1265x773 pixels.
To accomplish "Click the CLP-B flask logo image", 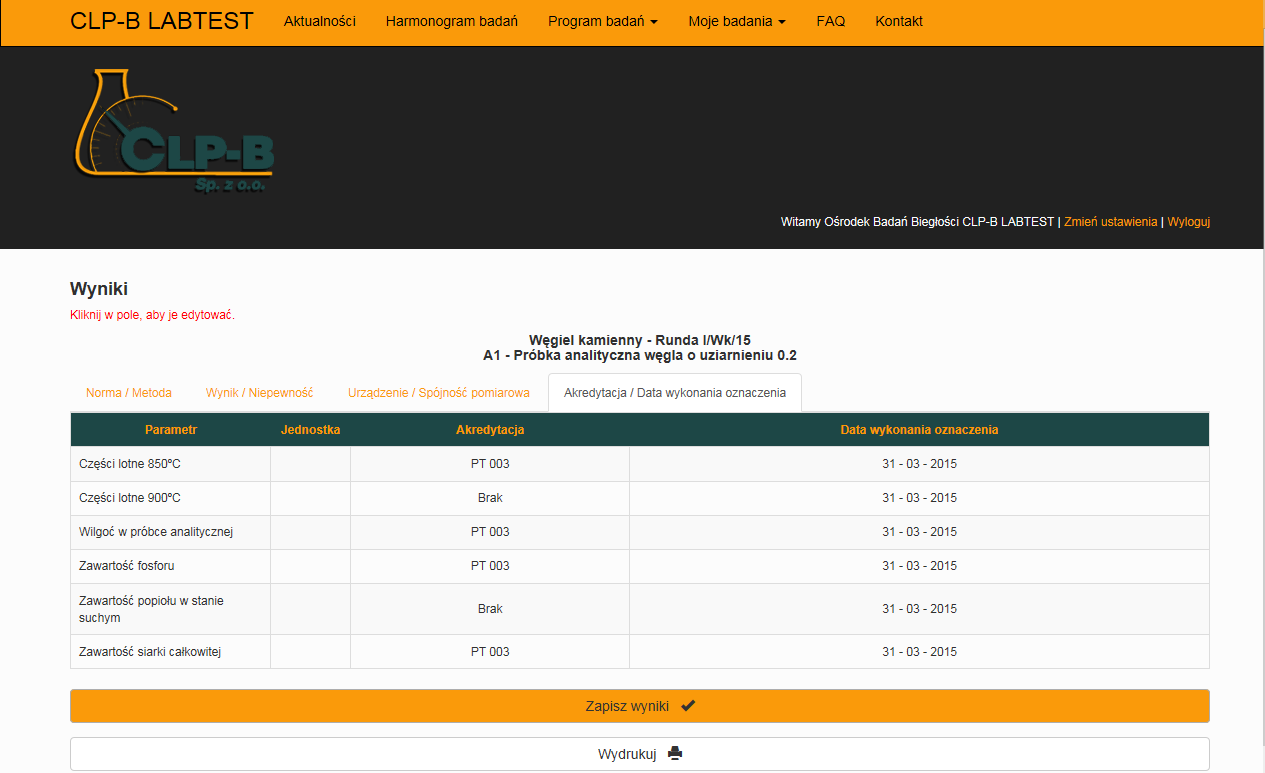I will pos(174,130).
